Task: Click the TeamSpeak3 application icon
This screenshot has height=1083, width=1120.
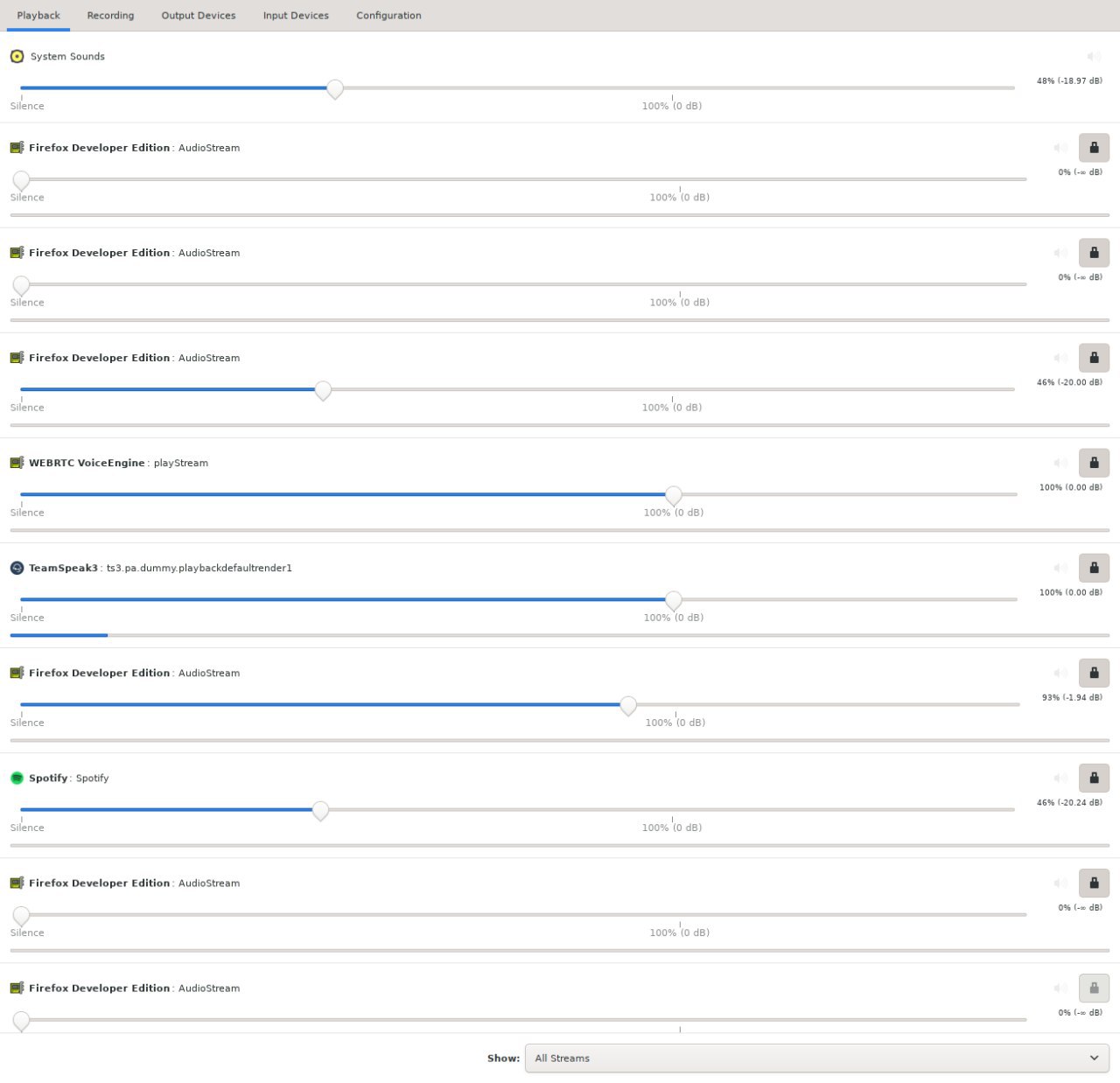Action: [x=17, y=568]
